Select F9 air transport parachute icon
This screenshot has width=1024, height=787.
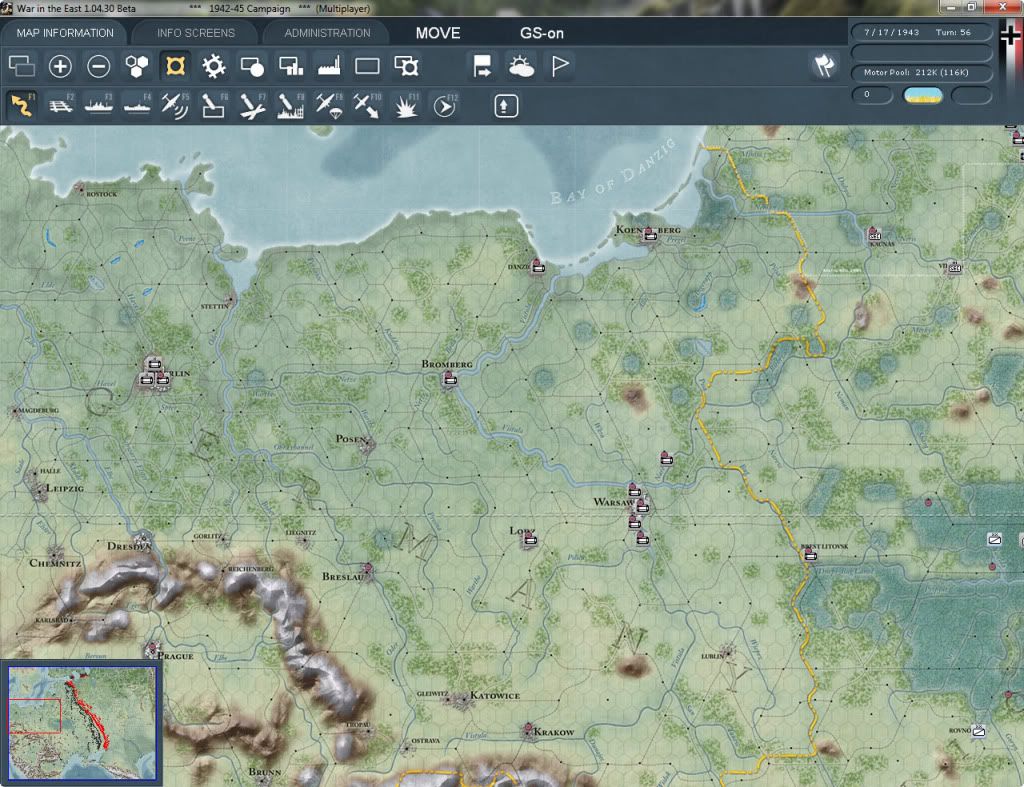click(329, 106)
